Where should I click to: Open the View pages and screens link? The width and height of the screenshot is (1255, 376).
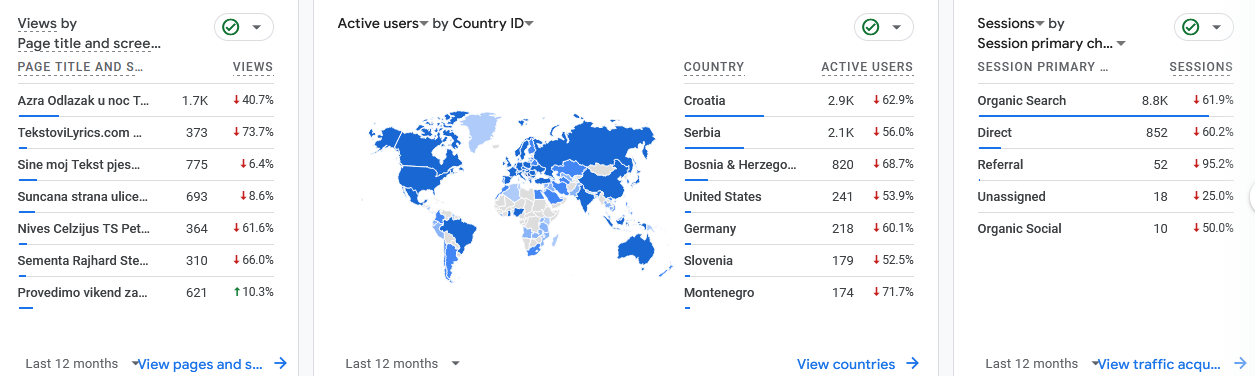point(201,364)
